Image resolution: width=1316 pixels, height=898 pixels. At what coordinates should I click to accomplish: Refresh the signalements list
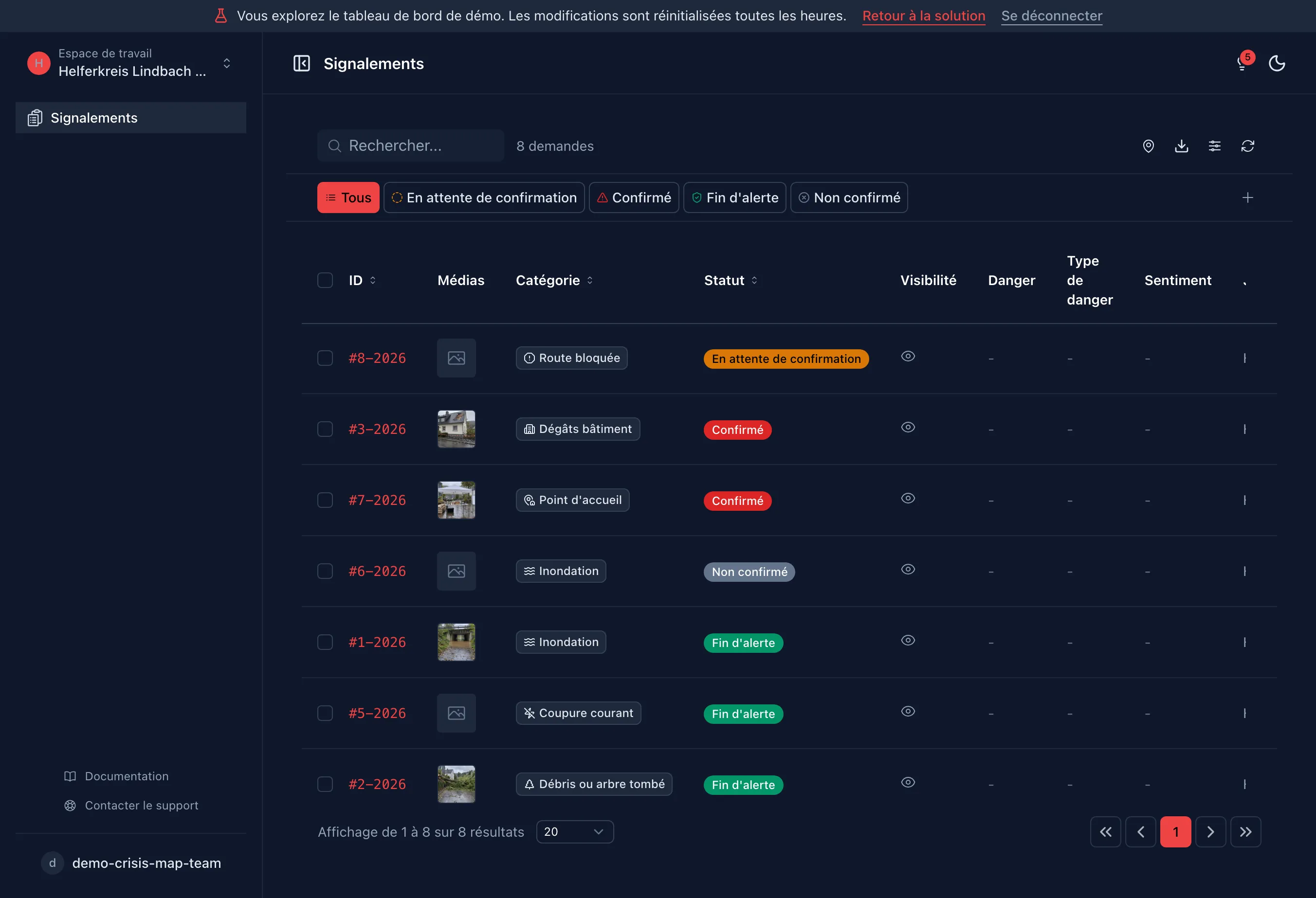click(x=1247, y=146)
